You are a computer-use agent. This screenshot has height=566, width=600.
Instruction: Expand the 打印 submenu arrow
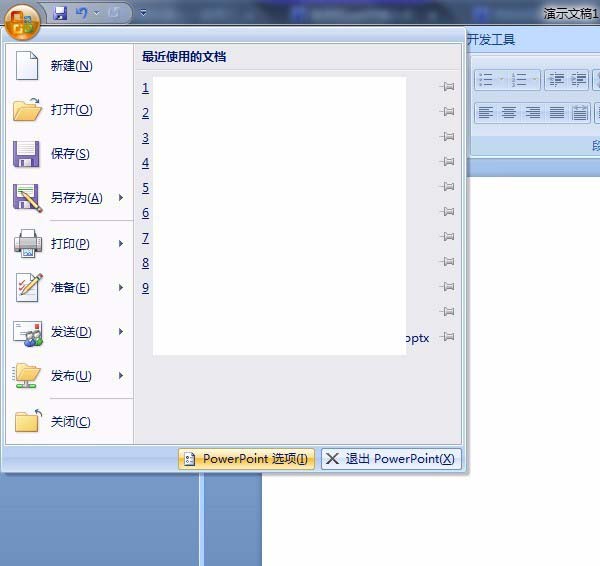(121, 244)
